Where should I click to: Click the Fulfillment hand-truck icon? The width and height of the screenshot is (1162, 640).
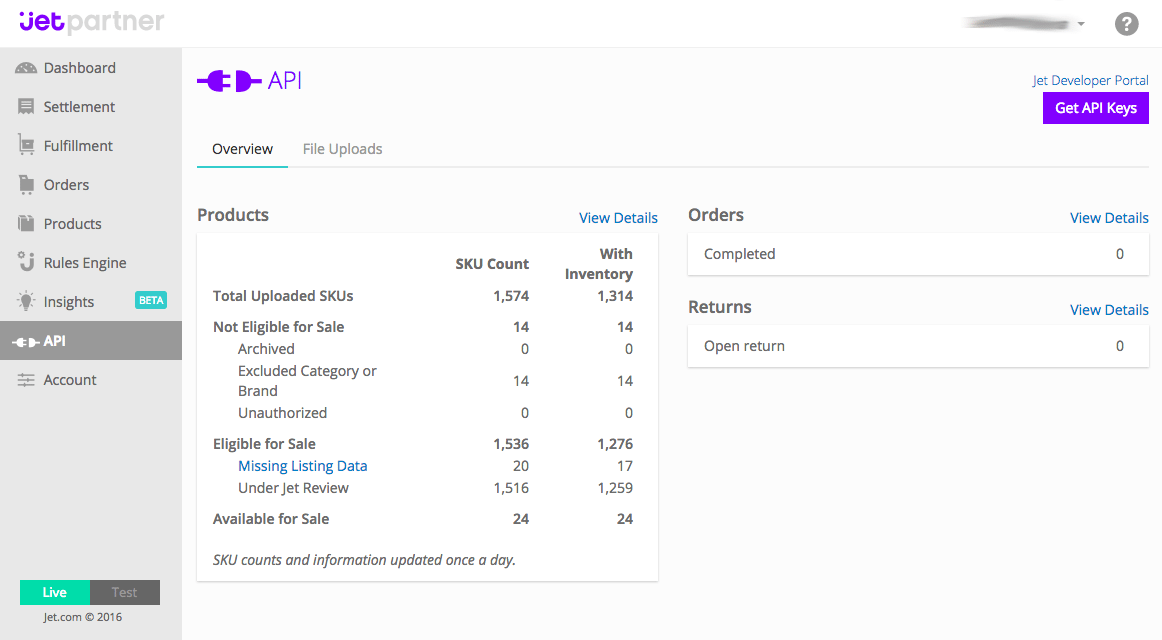pyautogui.click(x=26, y=145)
